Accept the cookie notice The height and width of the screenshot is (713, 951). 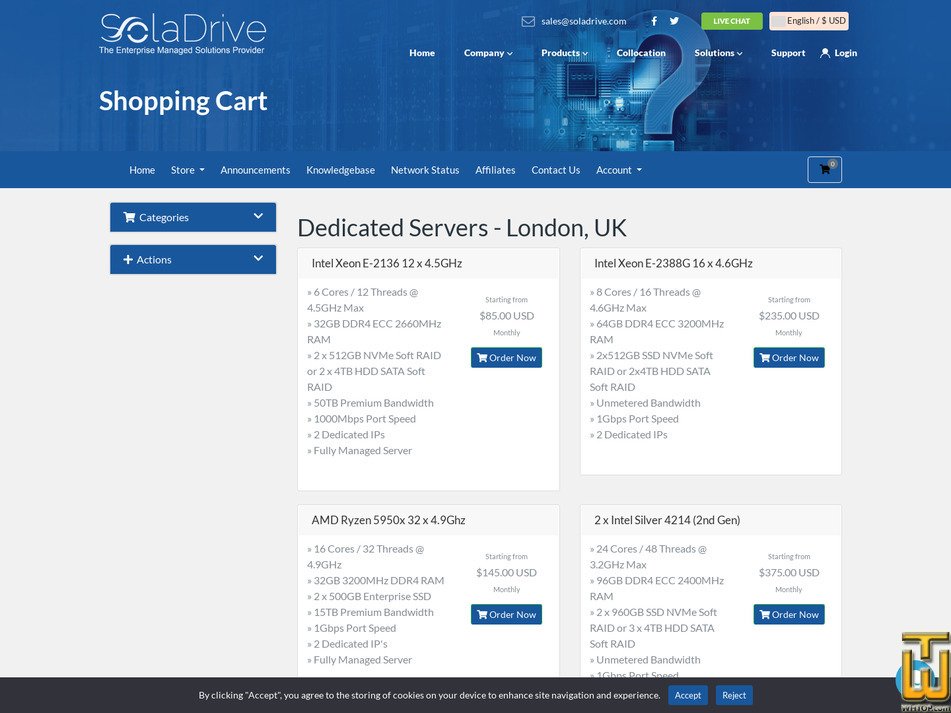[688, 695]
